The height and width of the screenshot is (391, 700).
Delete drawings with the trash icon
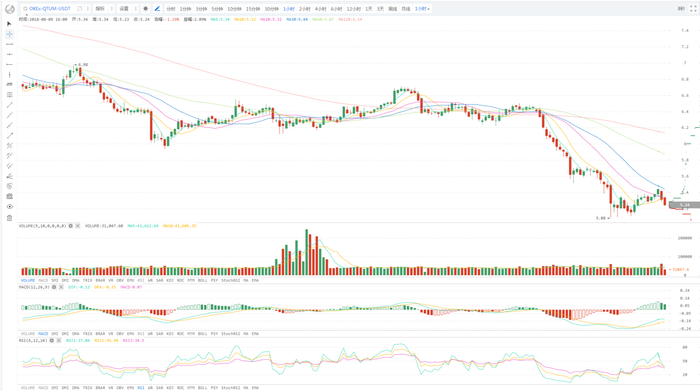9,218
